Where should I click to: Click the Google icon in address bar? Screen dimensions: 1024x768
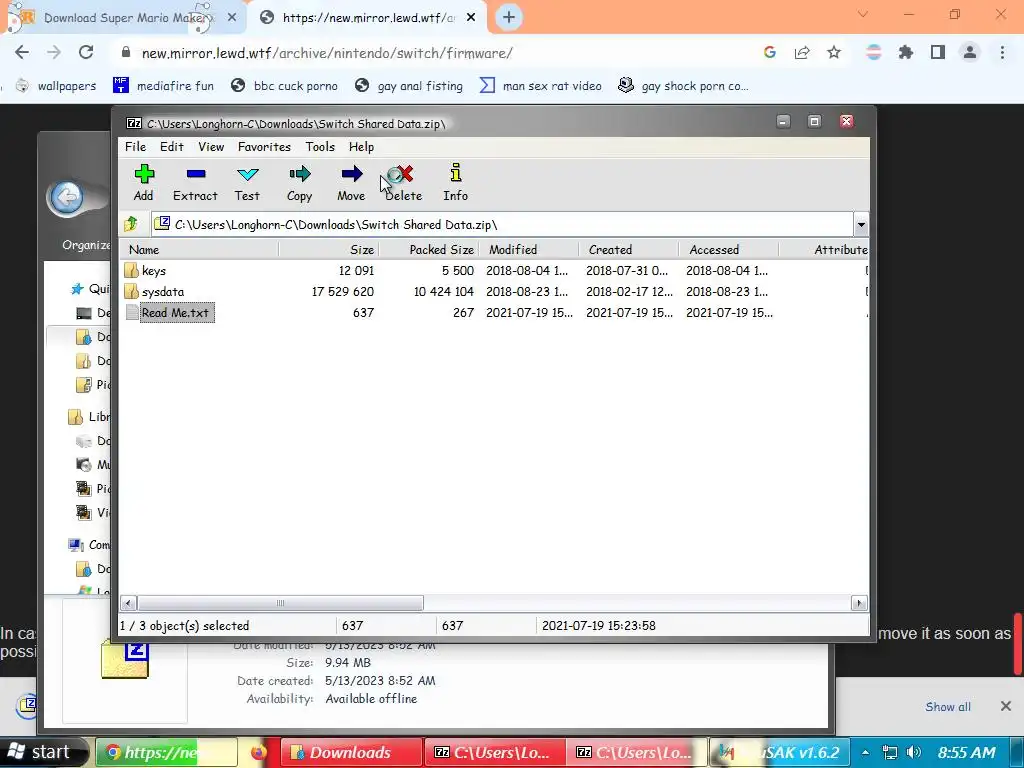[770, 52]
